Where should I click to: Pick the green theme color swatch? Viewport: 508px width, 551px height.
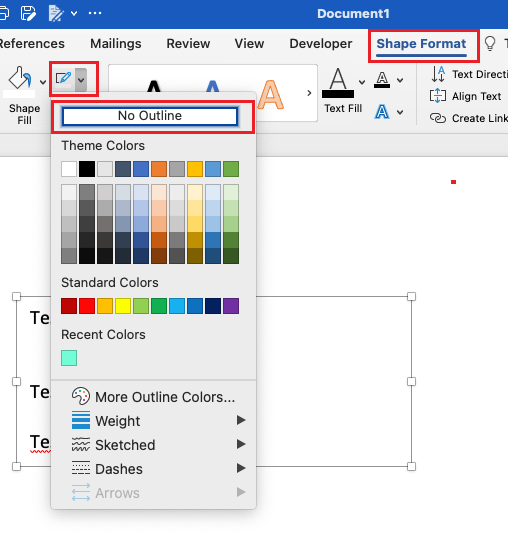231,169
